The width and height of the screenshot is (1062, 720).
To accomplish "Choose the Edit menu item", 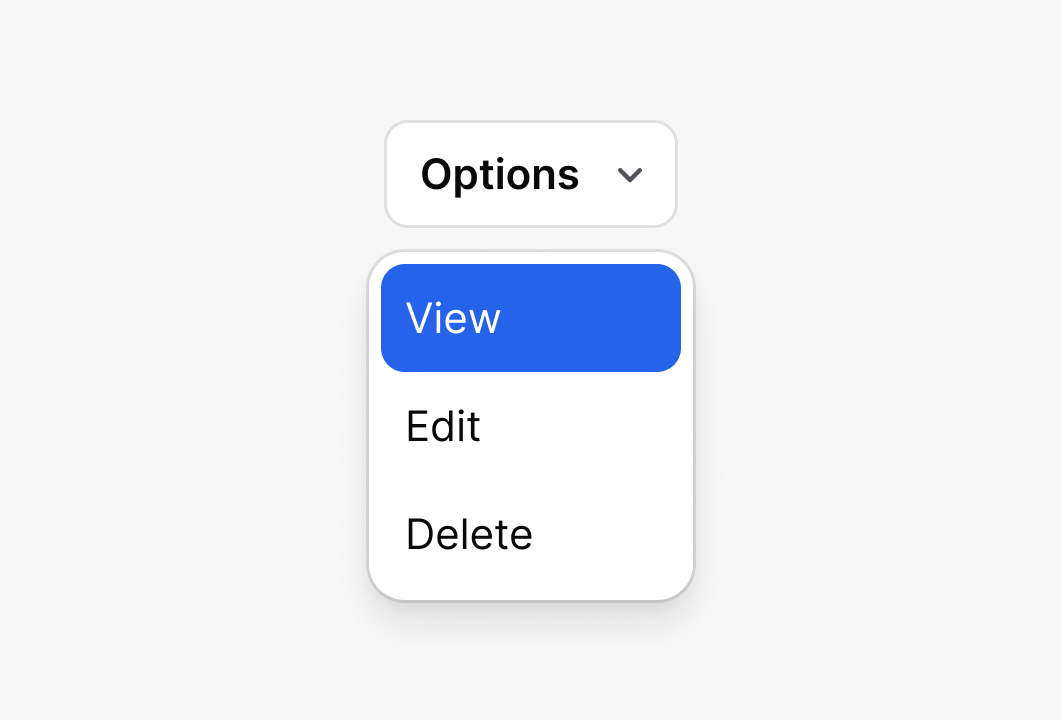I will (530, 427).
